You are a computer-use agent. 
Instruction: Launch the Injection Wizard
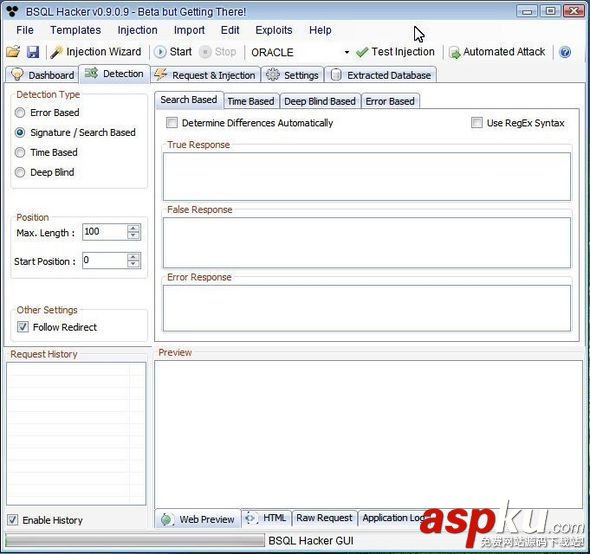click(x=96, y=52)
